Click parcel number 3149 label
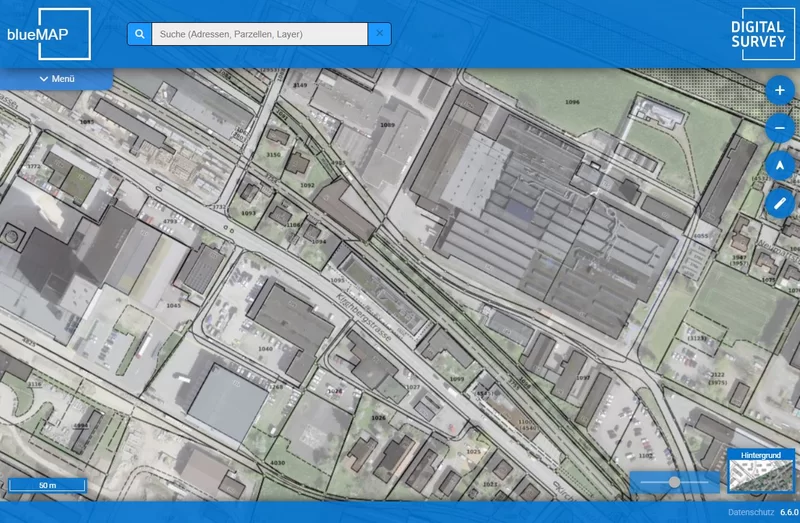The image size is (800, 523). (x=300, y=85)
